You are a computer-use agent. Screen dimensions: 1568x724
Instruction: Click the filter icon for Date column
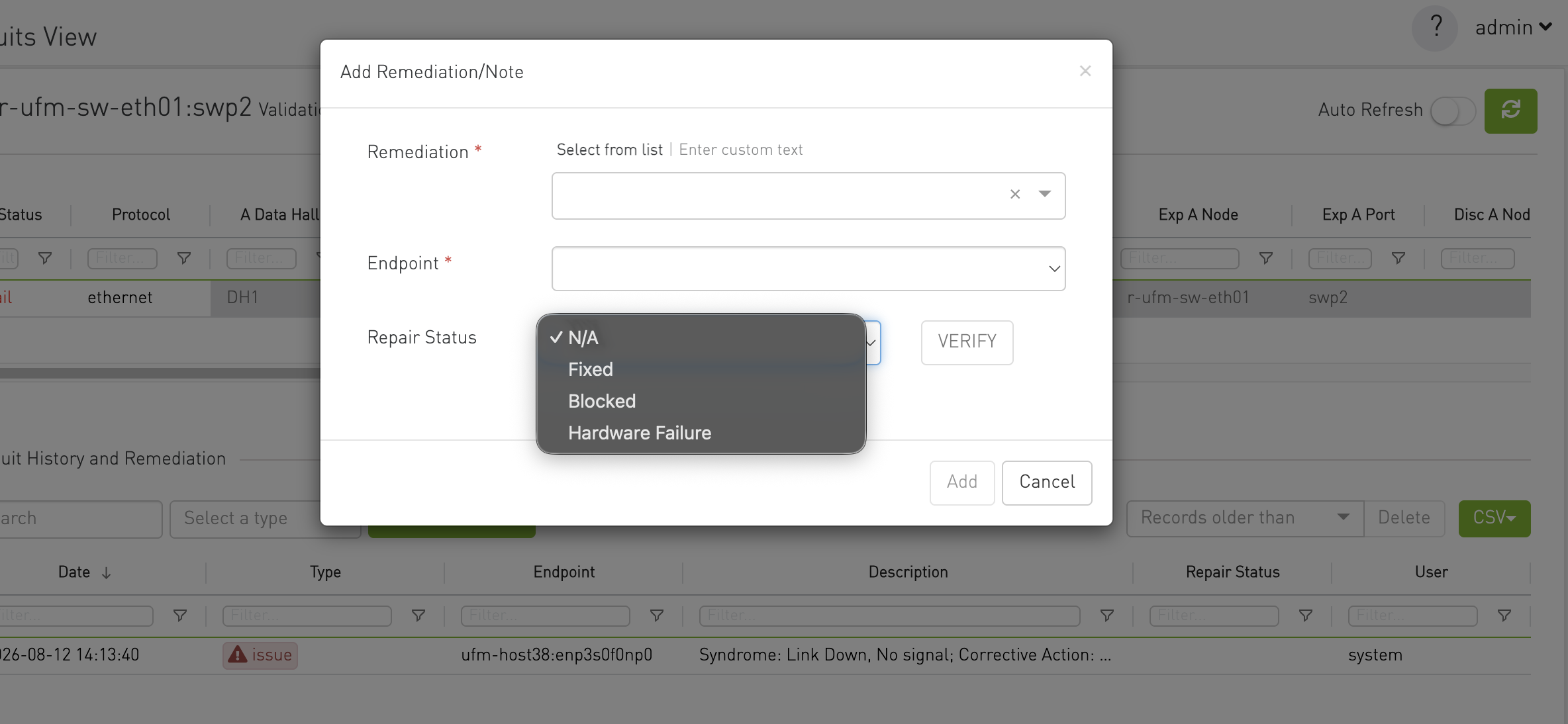click(x=179, y=615)
